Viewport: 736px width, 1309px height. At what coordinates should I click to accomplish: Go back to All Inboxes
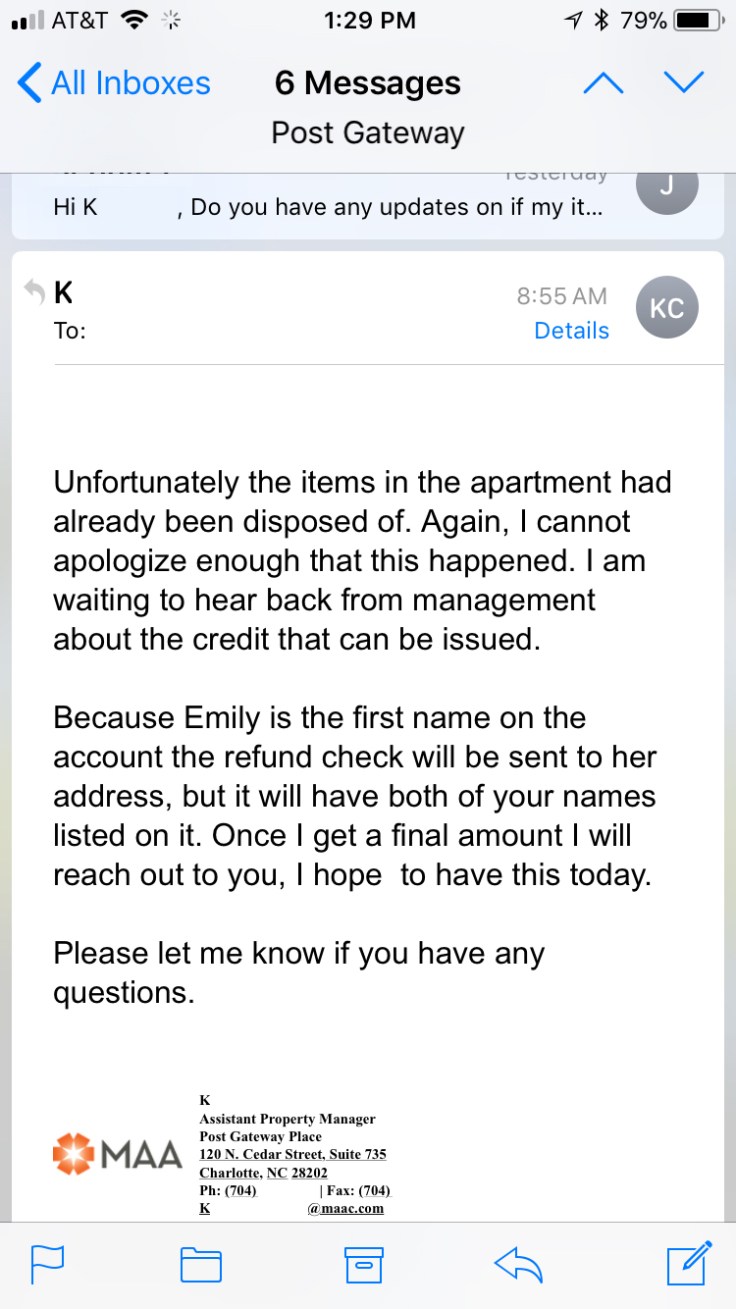114,83
